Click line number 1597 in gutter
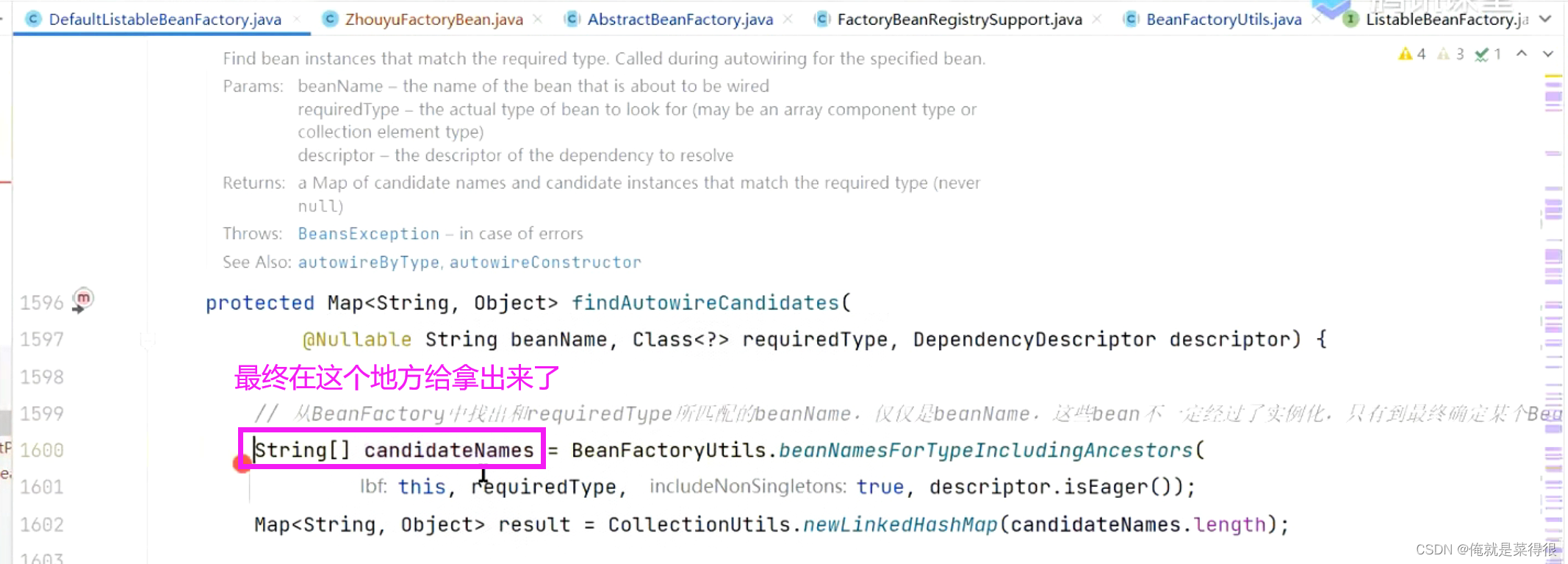Image resolution: width=1568 pixels, height=564 pixels. point(42,340)
